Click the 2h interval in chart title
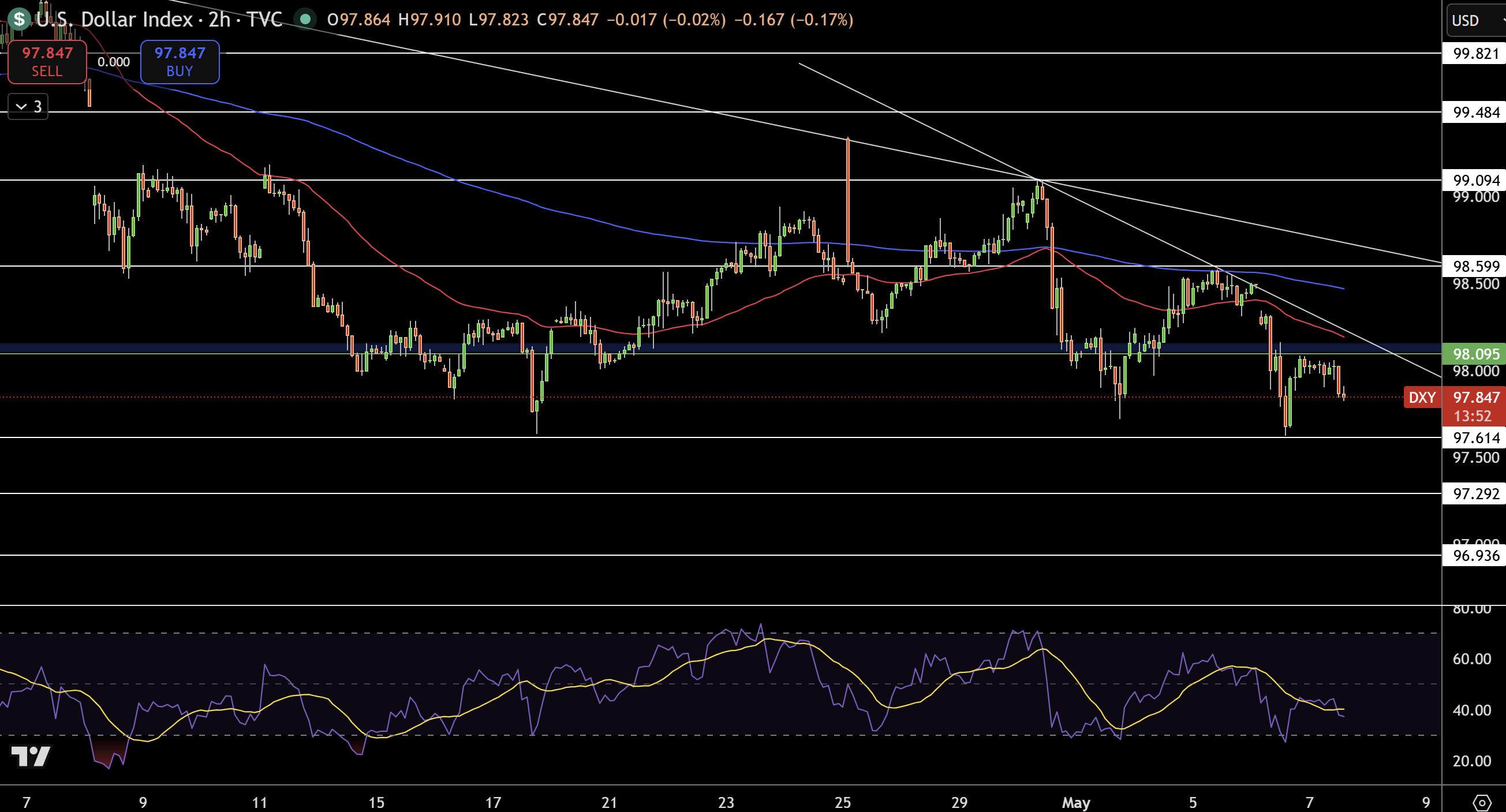This screenshot has width=1506, height=812. point(219,19)
